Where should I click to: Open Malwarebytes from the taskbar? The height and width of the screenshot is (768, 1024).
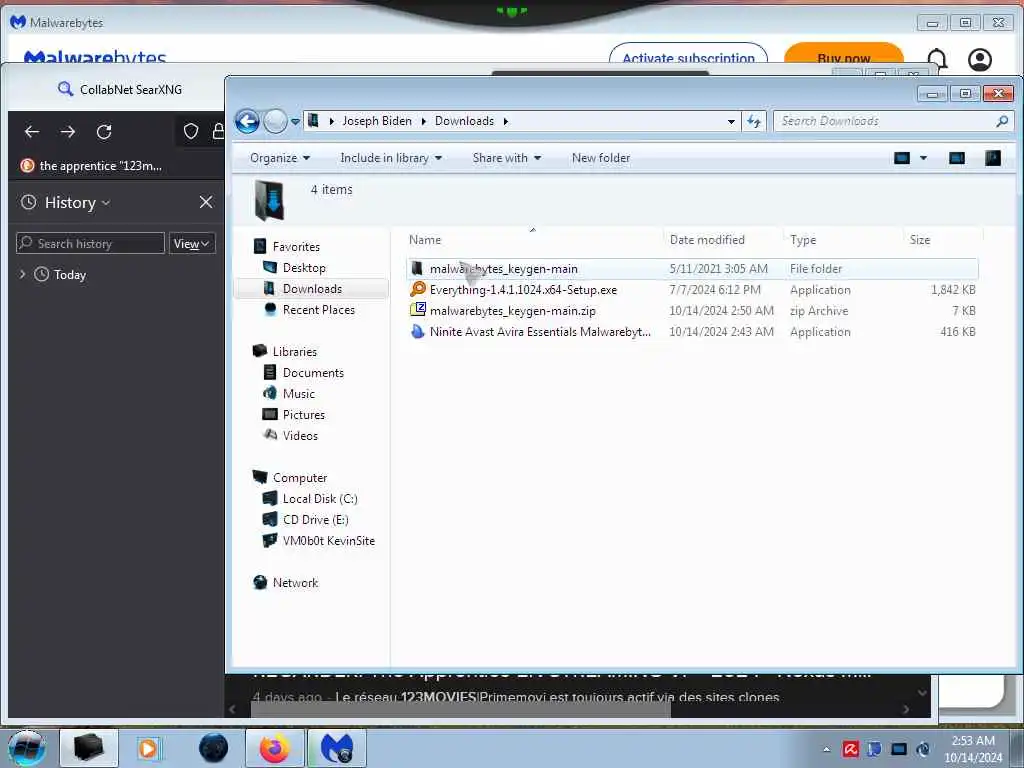coord(337,748)
